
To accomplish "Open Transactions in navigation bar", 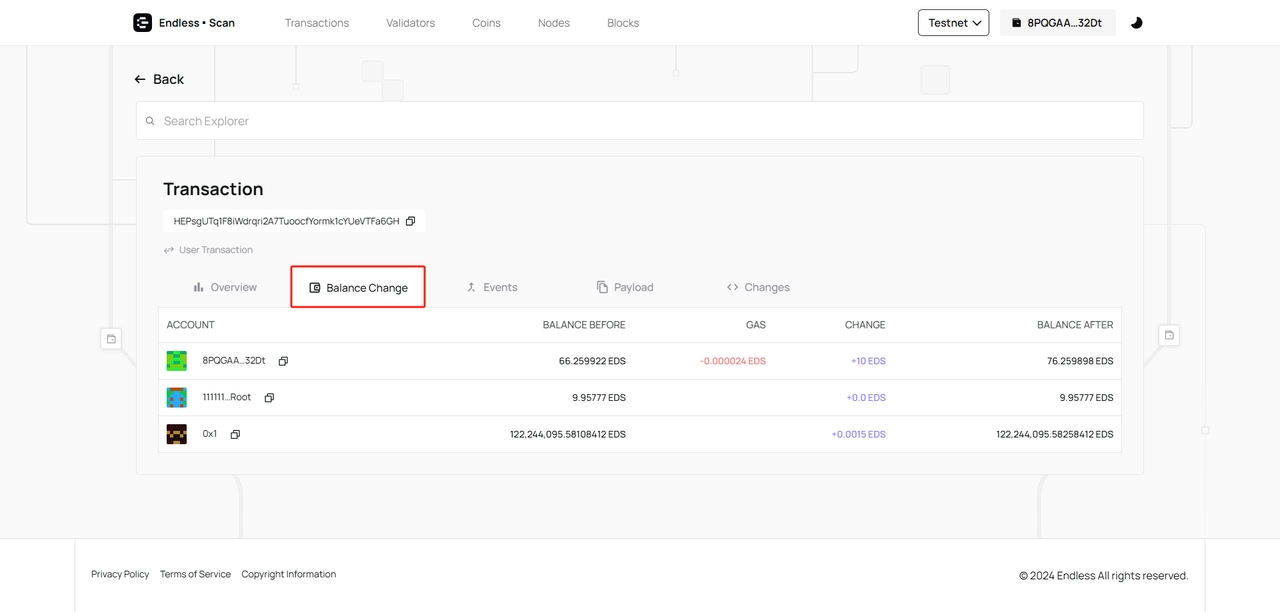I will click(317, 23).
